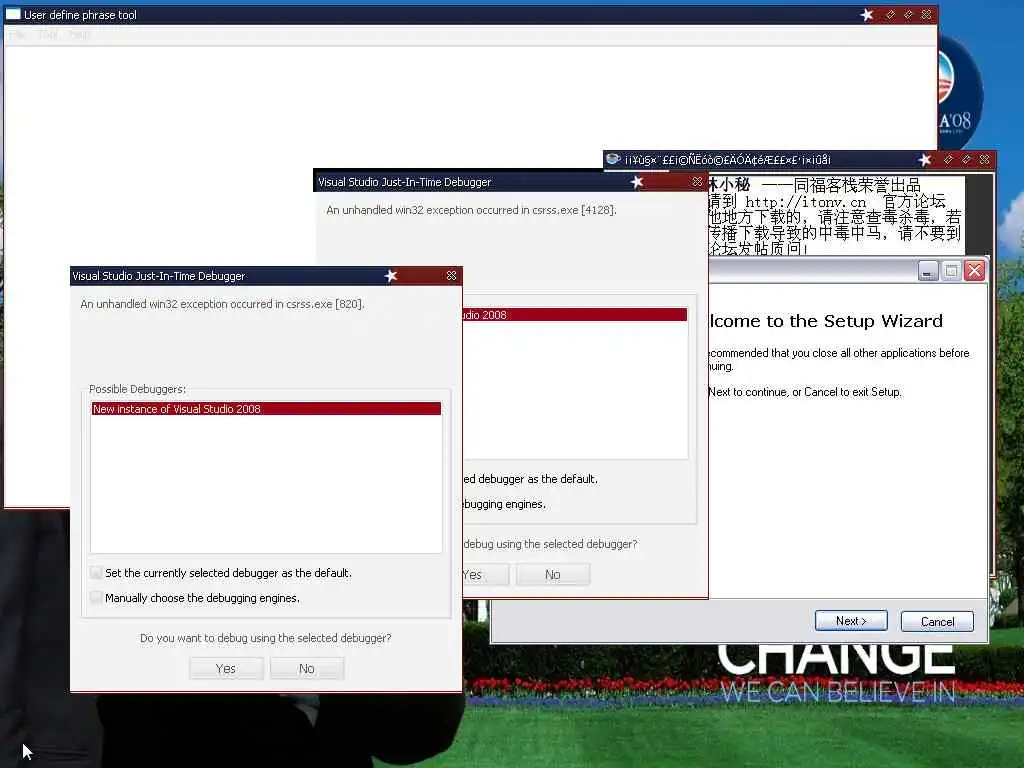Click Cancel in the Setup Wizard
The image size is (1024, 768).
[x=937, y=622]
